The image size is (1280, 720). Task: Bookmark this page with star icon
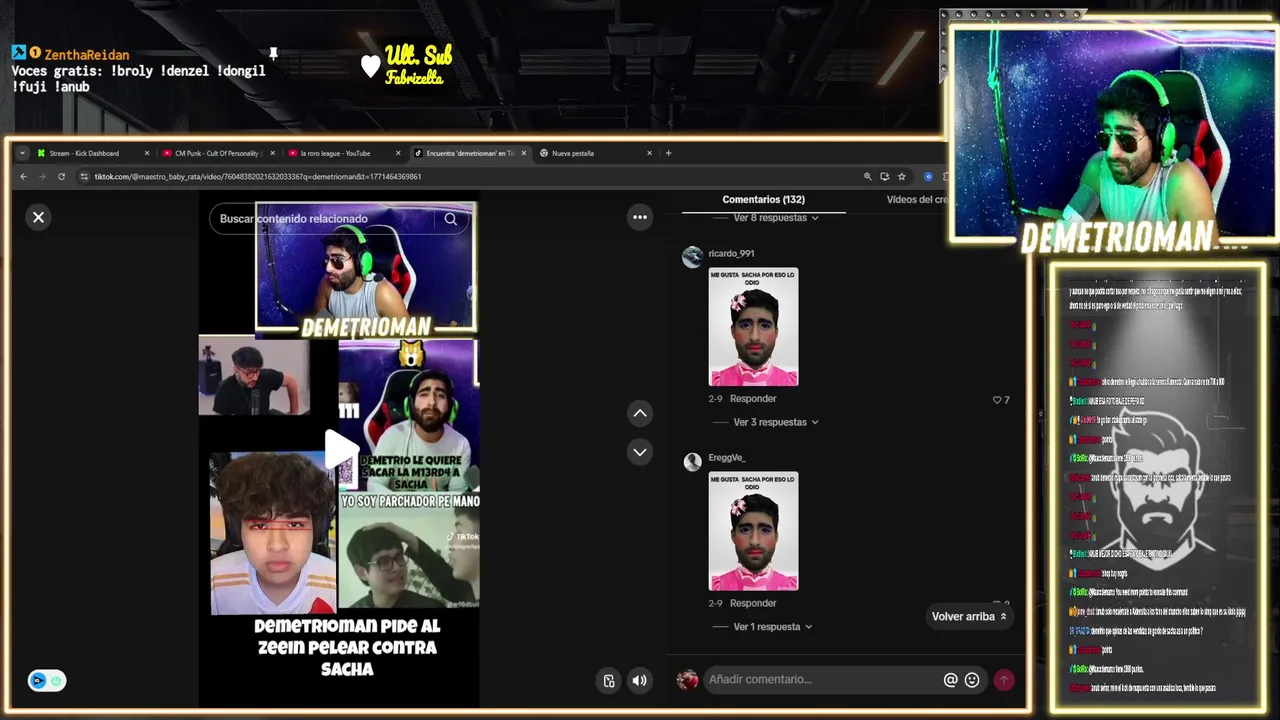click(x=901, y=177)
